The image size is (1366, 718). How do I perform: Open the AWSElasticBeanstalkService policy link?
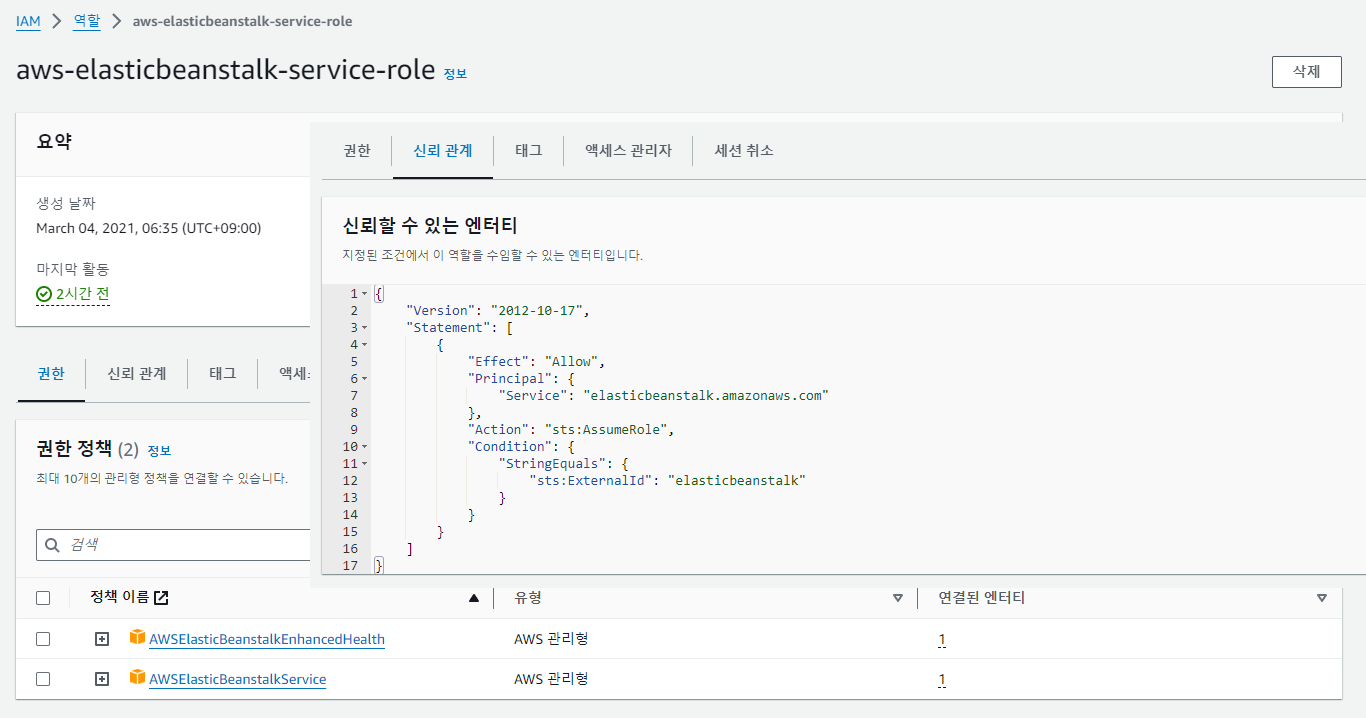click(x=237, y=679)
